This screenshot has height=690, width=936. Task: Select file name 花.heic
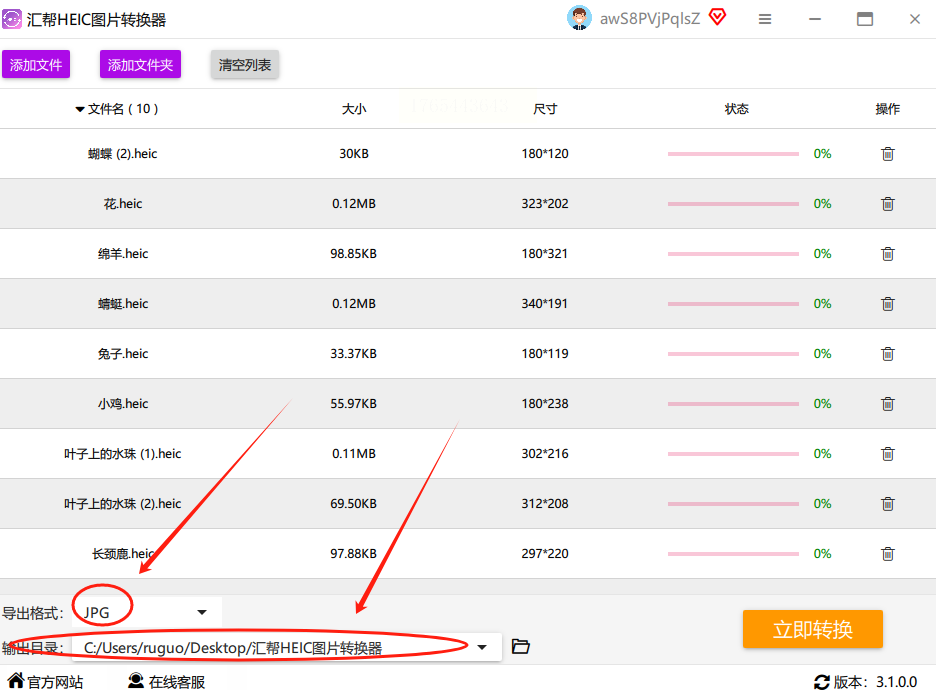click(x=122, y=204)
